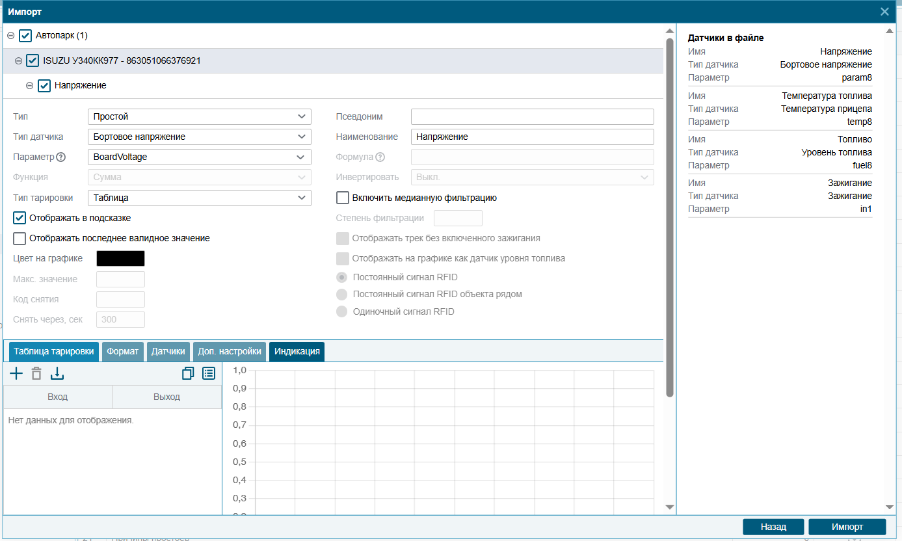Collapse the ISUZU У340КК977 tree node

click(18, 61)
